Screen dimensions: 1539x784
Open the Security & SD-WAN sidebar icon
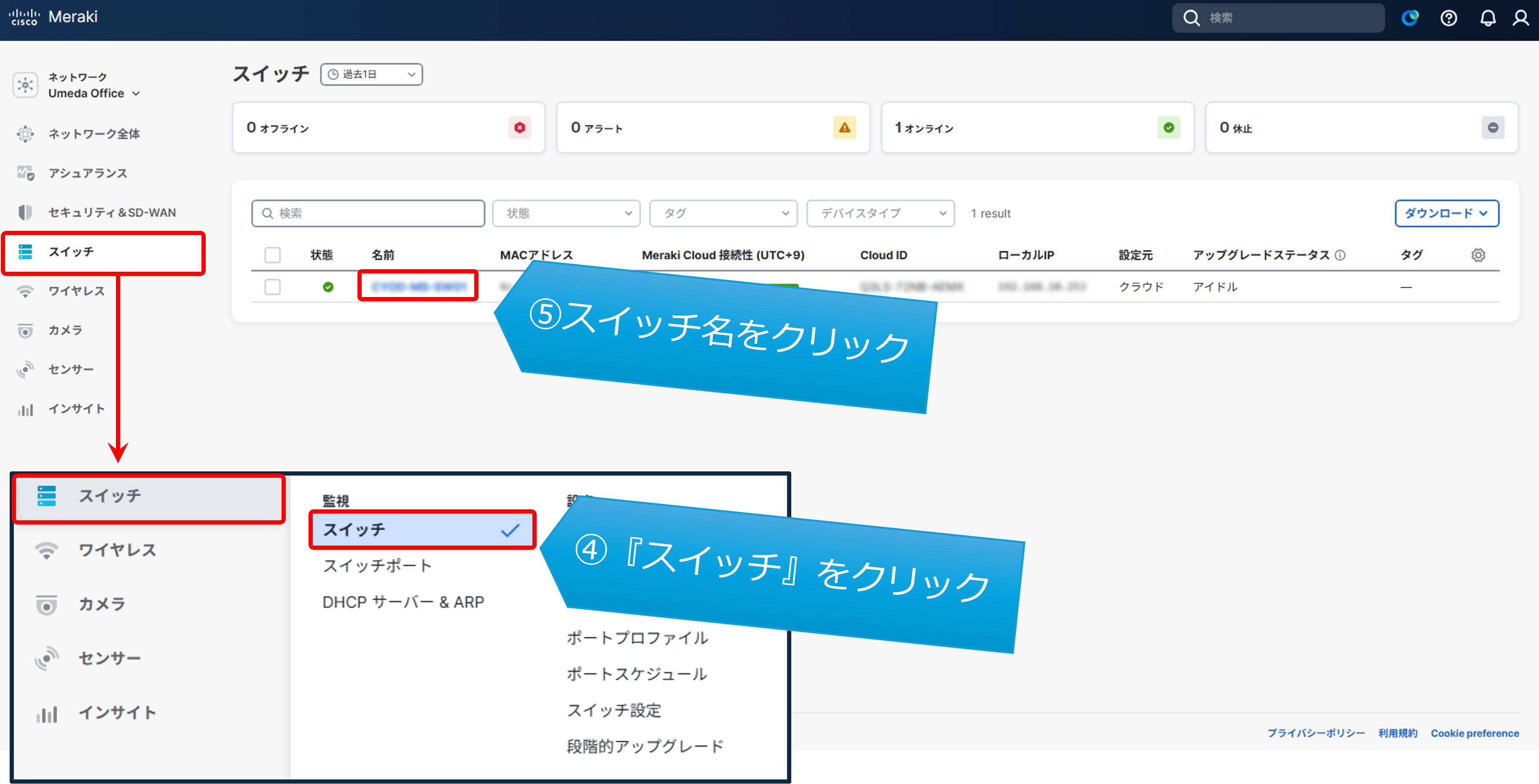[x=25, y=213]
